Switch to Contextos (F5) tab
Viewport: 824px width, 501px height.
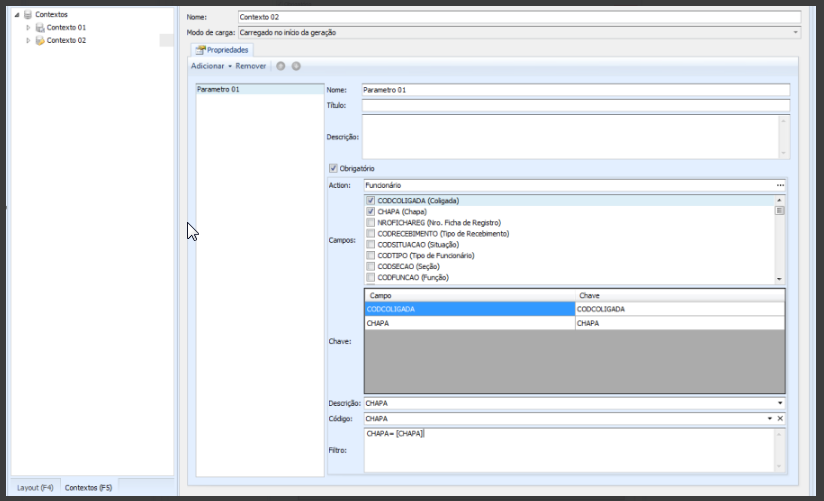click(89, 488)
